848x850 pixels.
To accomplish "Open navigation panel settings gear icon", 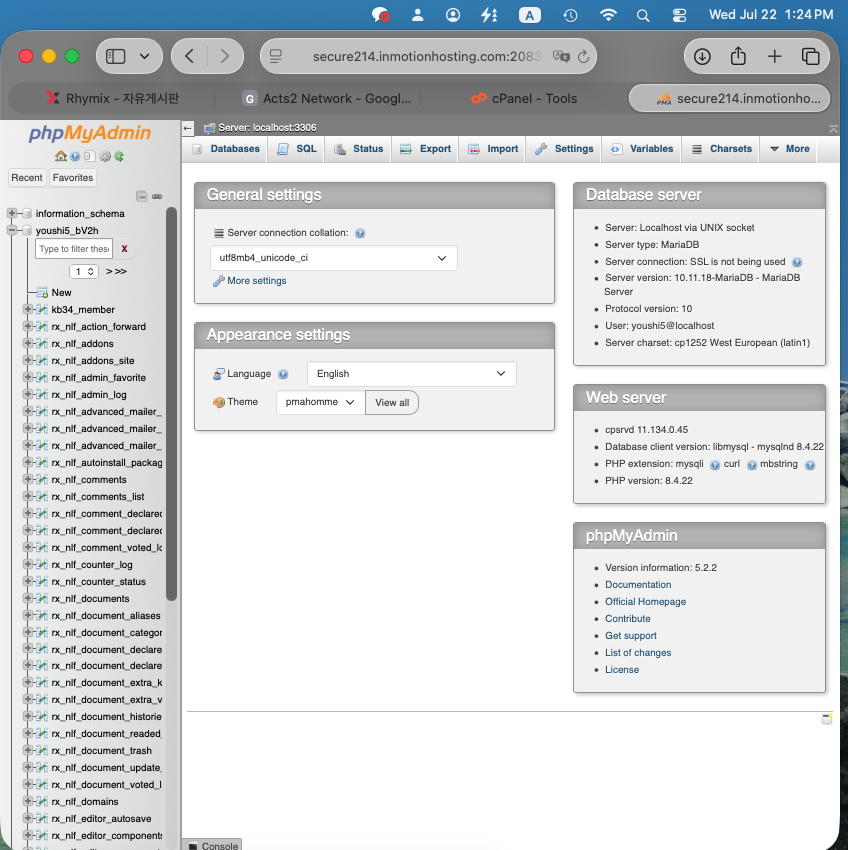I will [105, 156].
